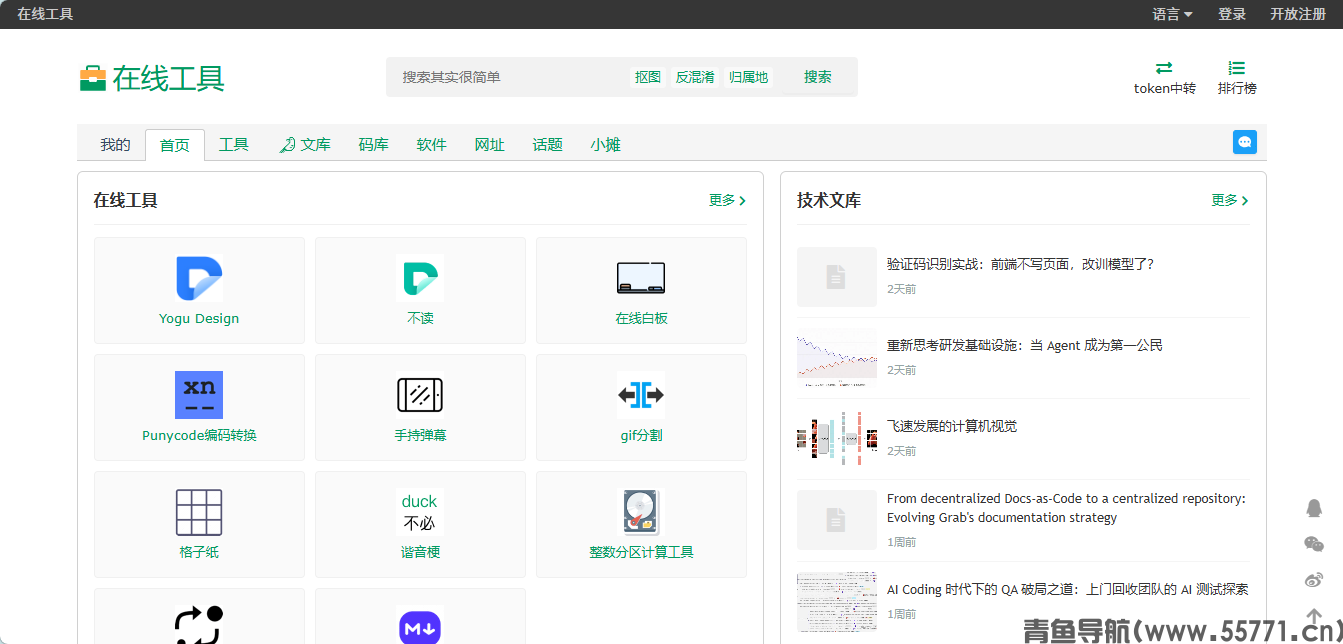Image resolution: width=1343 pixels, height=644 pixels.
Task: Open the 文库 tab
Action: coord(305,145)
